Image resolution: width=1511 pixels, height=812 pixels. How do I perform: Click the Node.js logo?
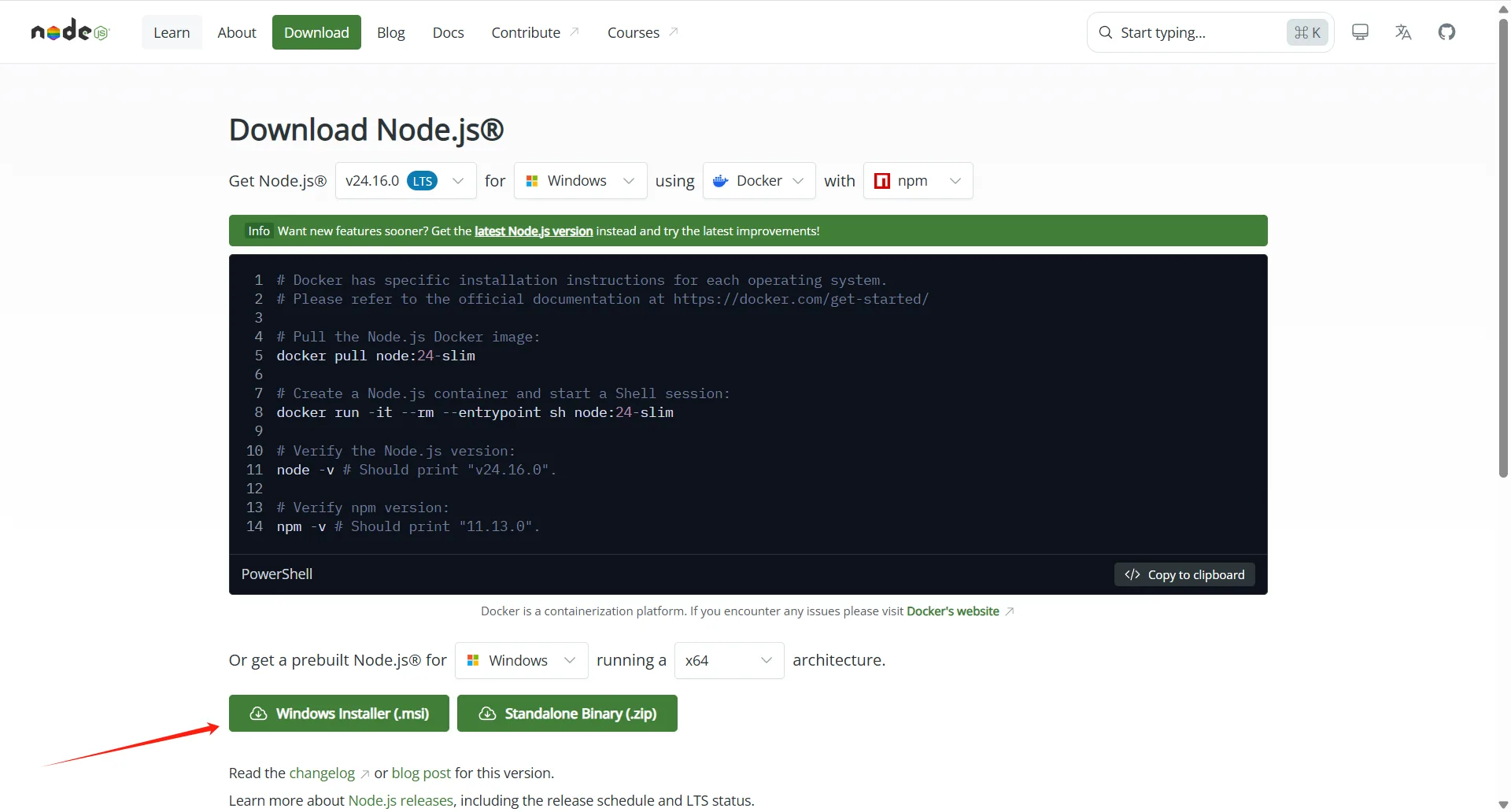click(x=70, y=31)
